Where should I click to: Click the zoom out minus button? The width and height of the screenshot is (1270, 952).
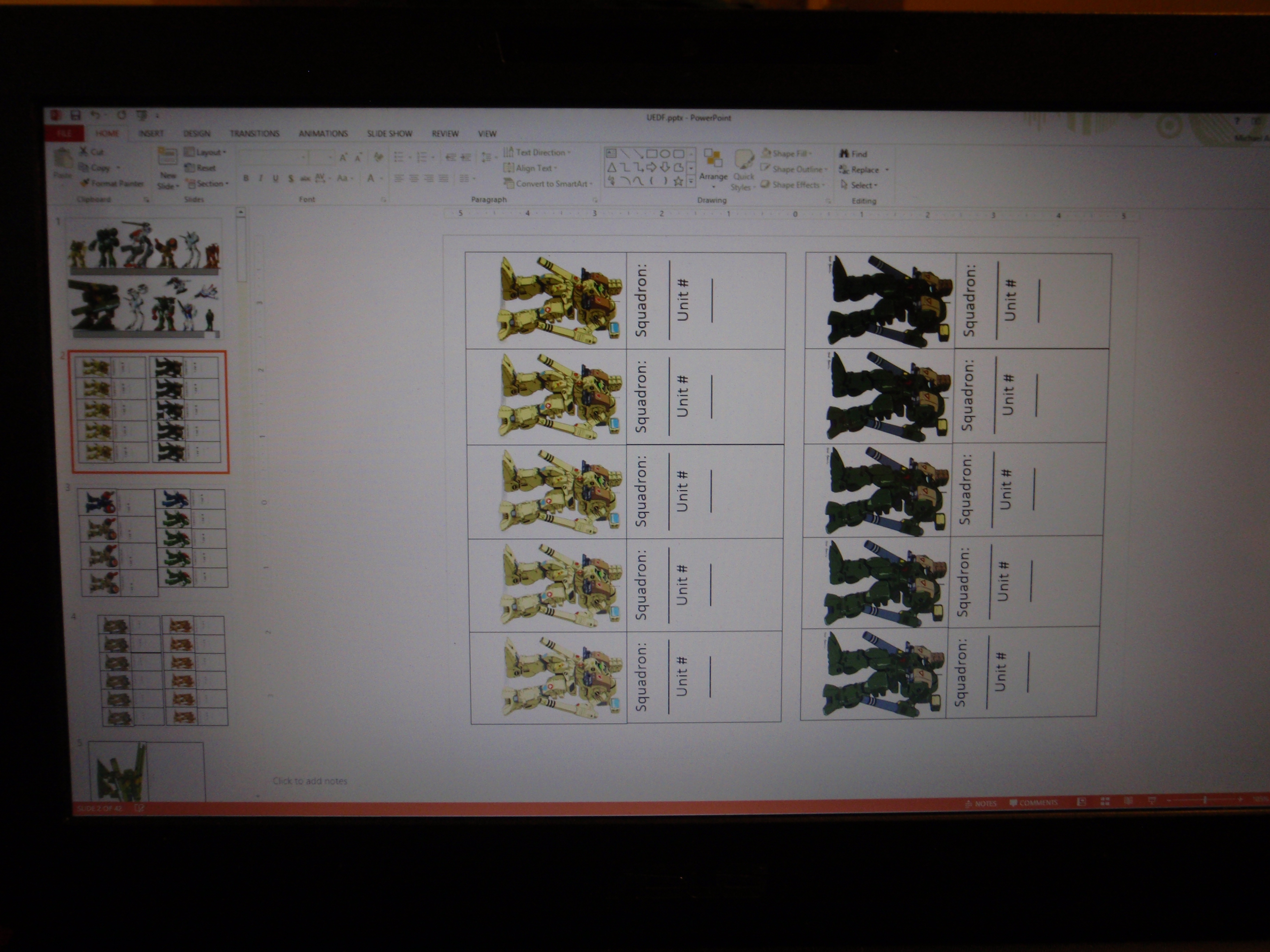(x=1169, y=800)
